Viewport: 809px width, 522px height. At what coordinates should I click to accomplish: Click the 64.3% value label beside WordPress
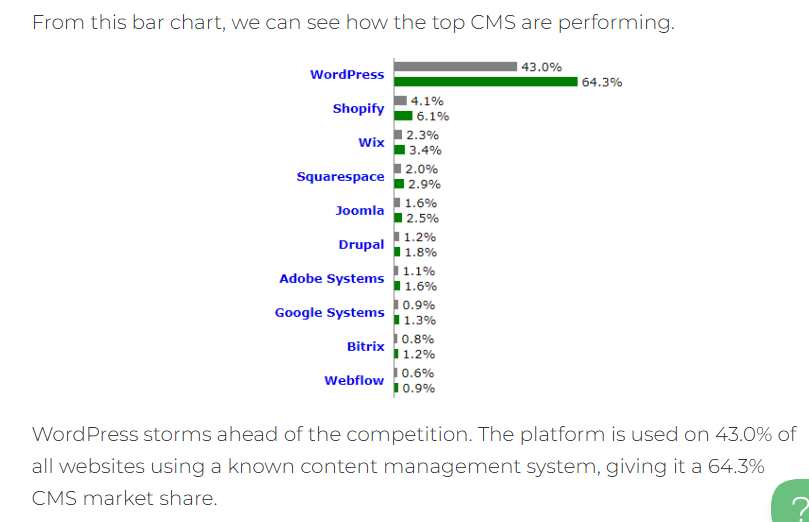[x=602, y=83]
